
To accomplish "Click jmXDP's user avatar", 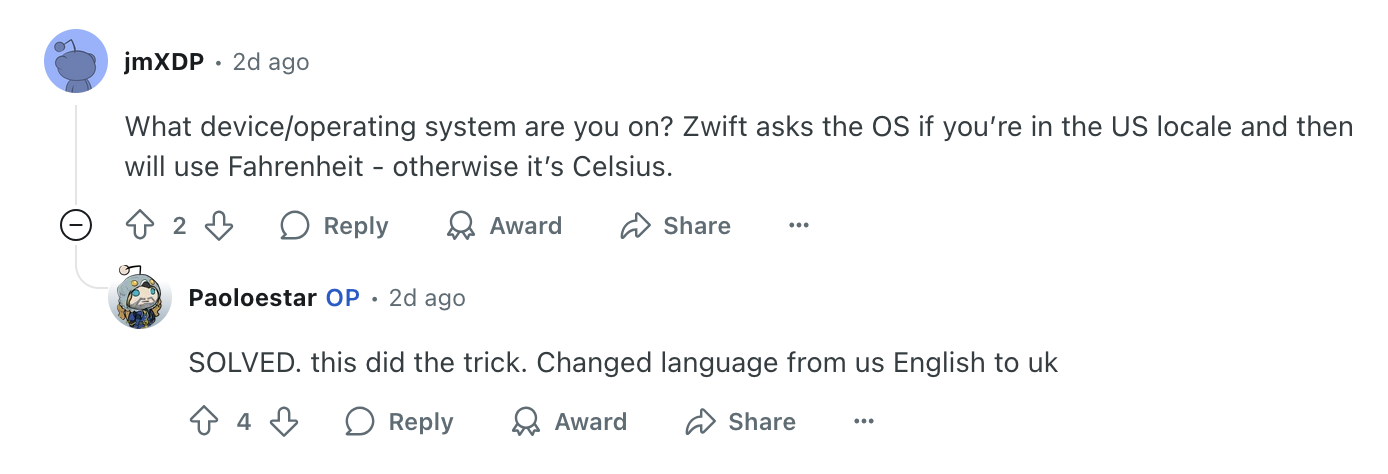I will [76, 61].
